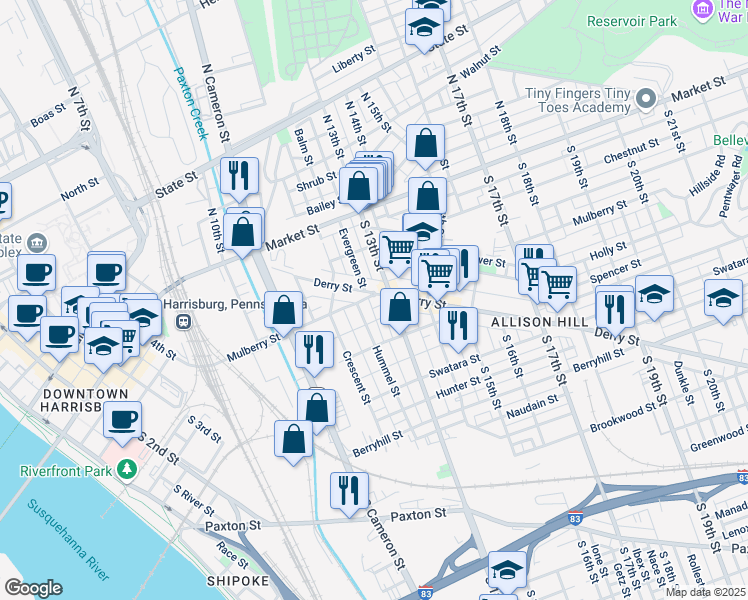
Task: Click the SHIPOKE neighborhood label
Action: 238,581
